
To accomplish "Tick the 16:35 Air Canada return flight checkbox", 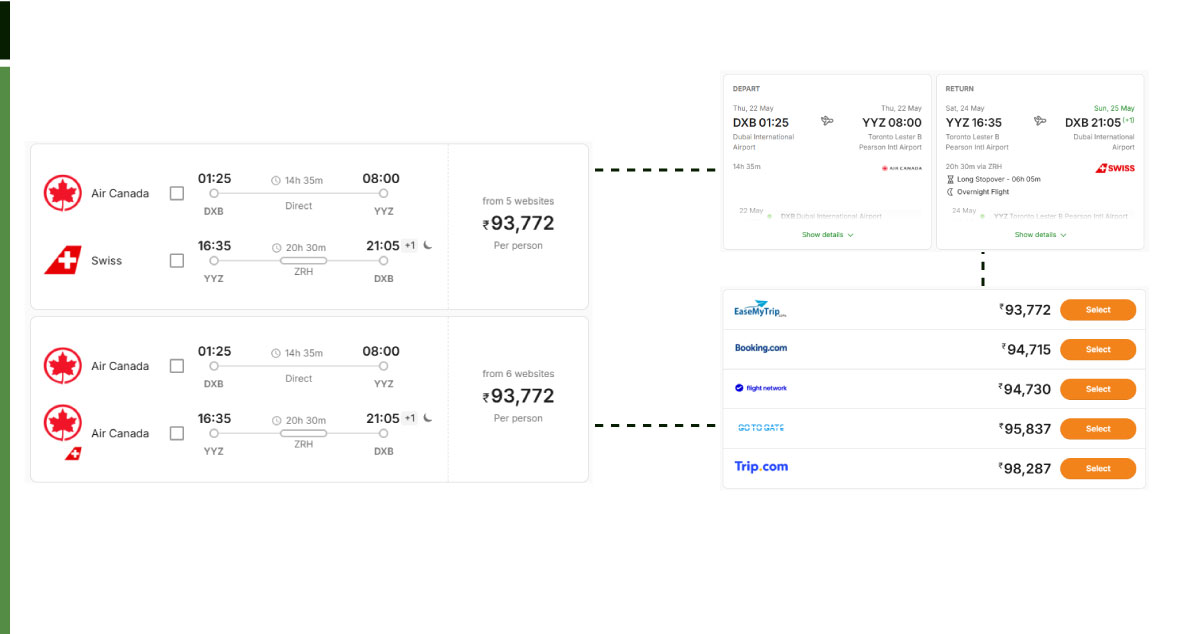I will pos(177,433).
